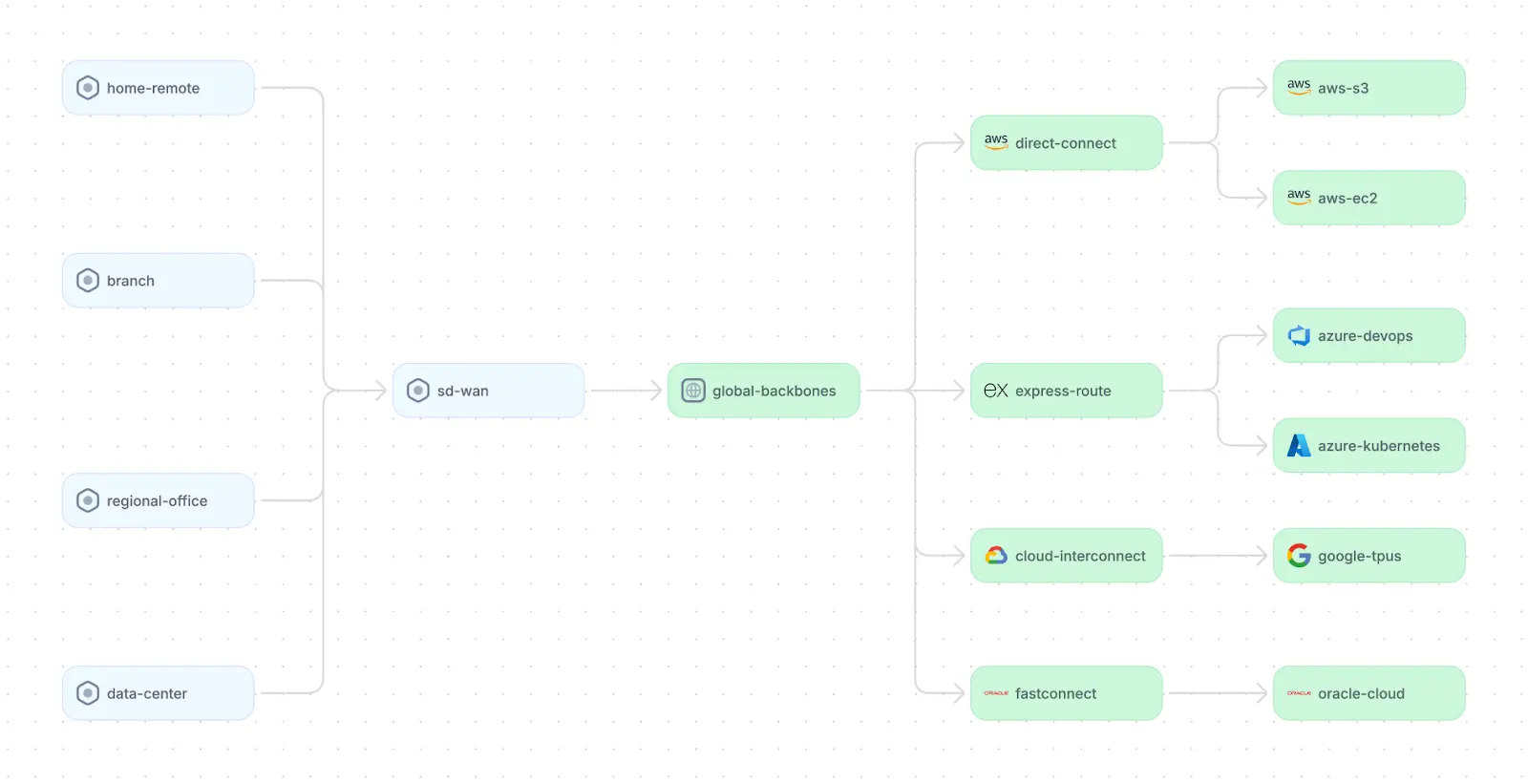Click the AWS logo on direct-connect node
The width and height of the screenshot is (1528, 784).
pyautogui.click(x=996, y=142)
